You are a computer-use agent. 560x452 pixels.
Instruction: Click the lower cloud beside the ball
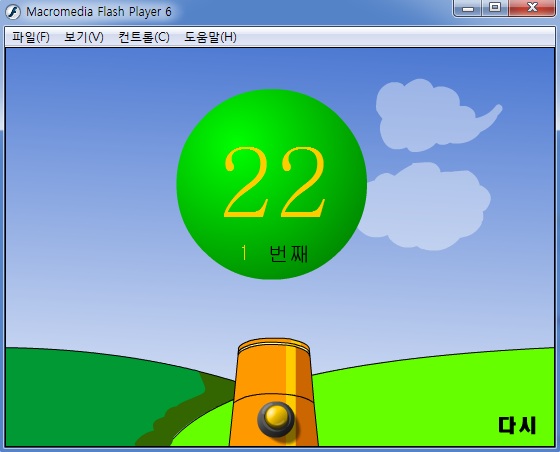tap(425, 206)
